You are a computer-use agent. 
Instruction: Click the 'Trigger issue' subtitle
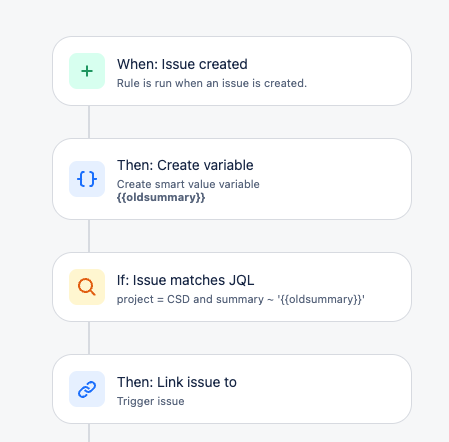150,401
